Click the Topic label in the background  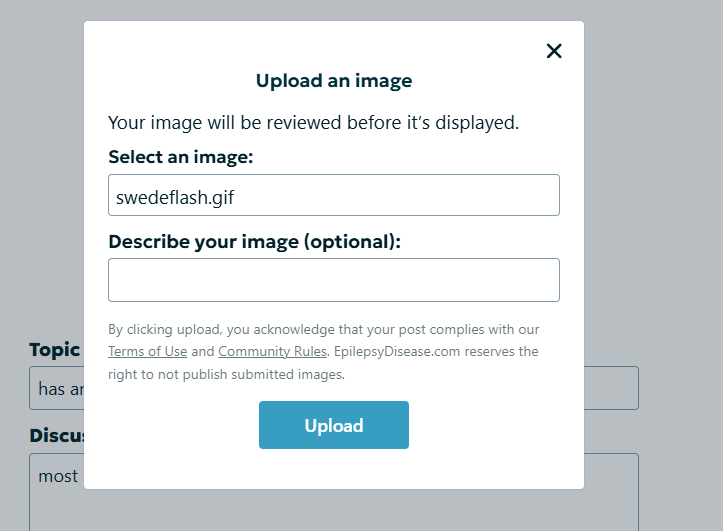pyautogui.click(x=55, y=350)
